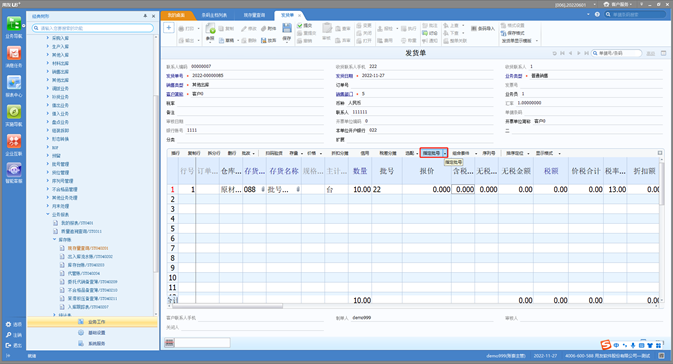Viewport: 673px width, 364px height.
Task: Click the 附件 attachment icon
Action: (x=264, y=28)
